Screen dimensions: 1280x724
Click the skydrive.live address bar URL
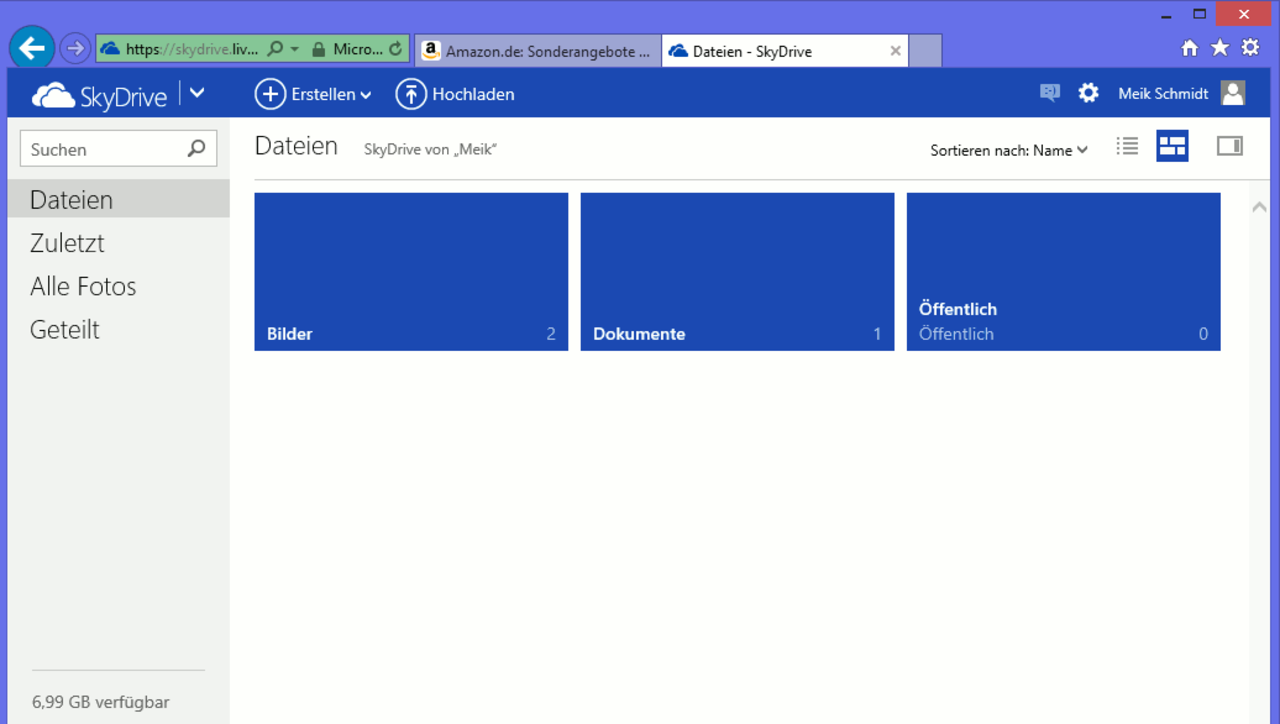point(192,49)
